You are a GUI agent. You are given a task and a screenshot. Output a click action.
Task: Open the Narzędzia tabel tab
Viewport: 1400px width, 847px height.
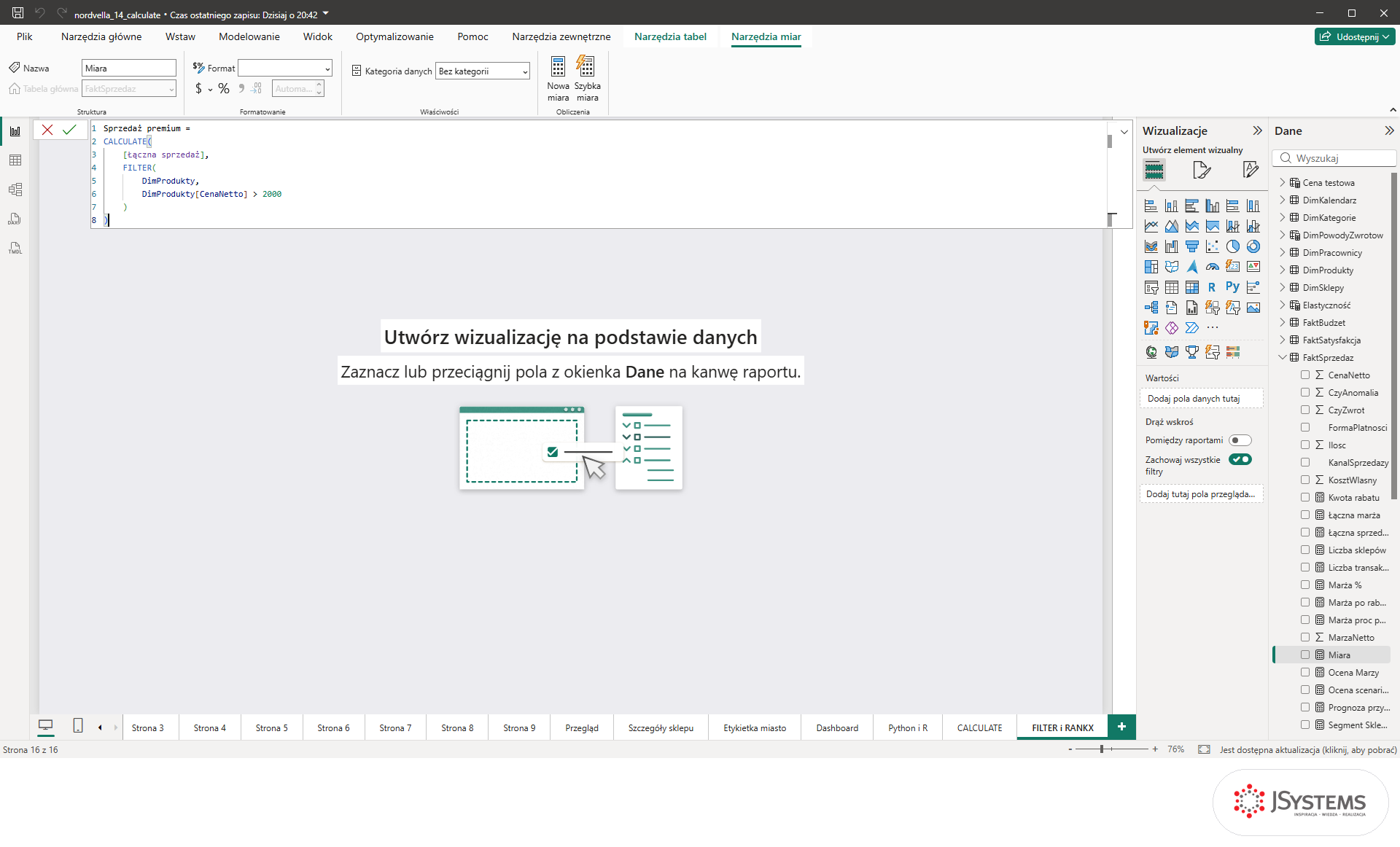coord(670,36)
